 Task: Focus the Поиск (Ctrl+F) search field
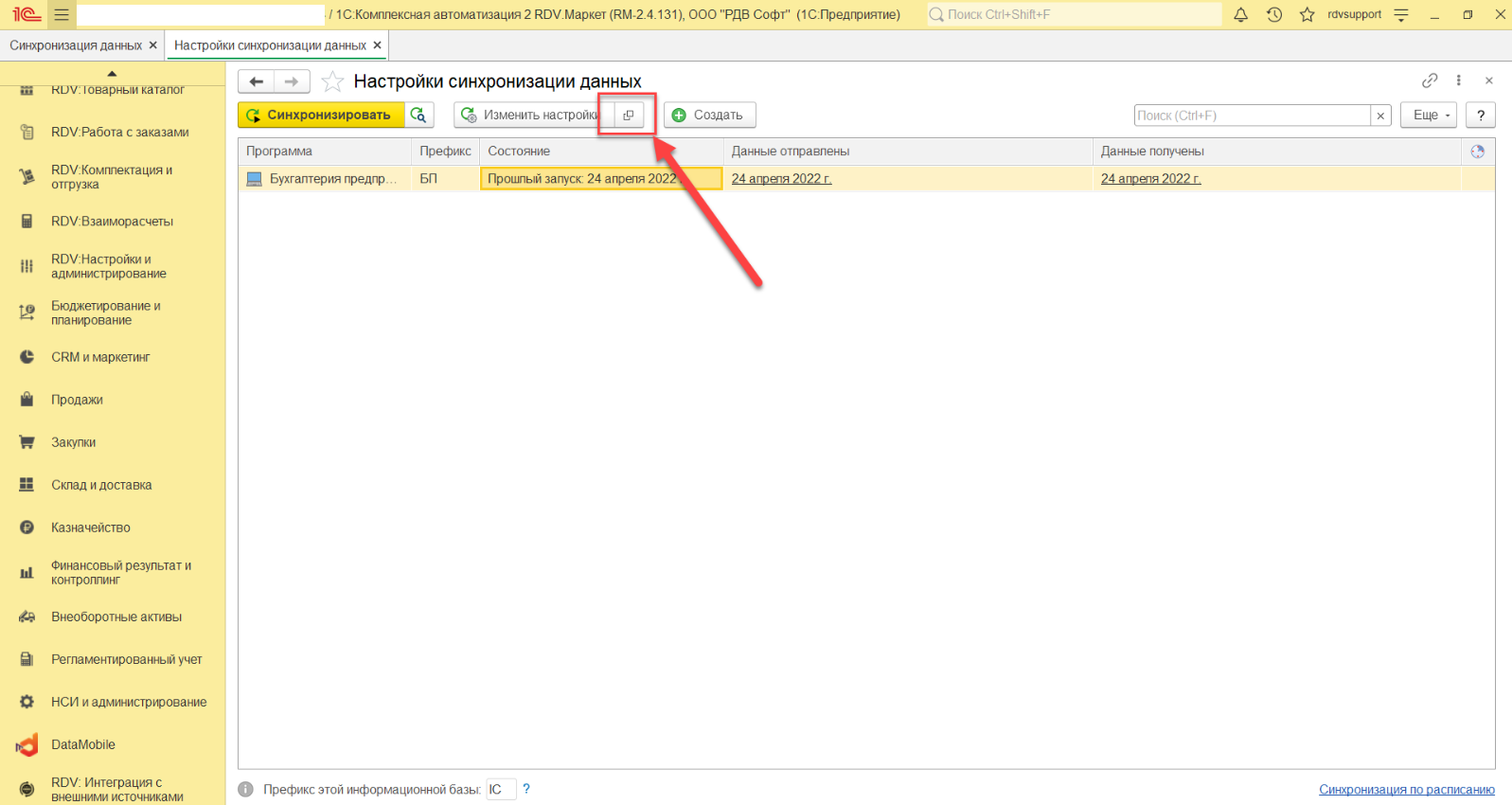coord(1252,115)
